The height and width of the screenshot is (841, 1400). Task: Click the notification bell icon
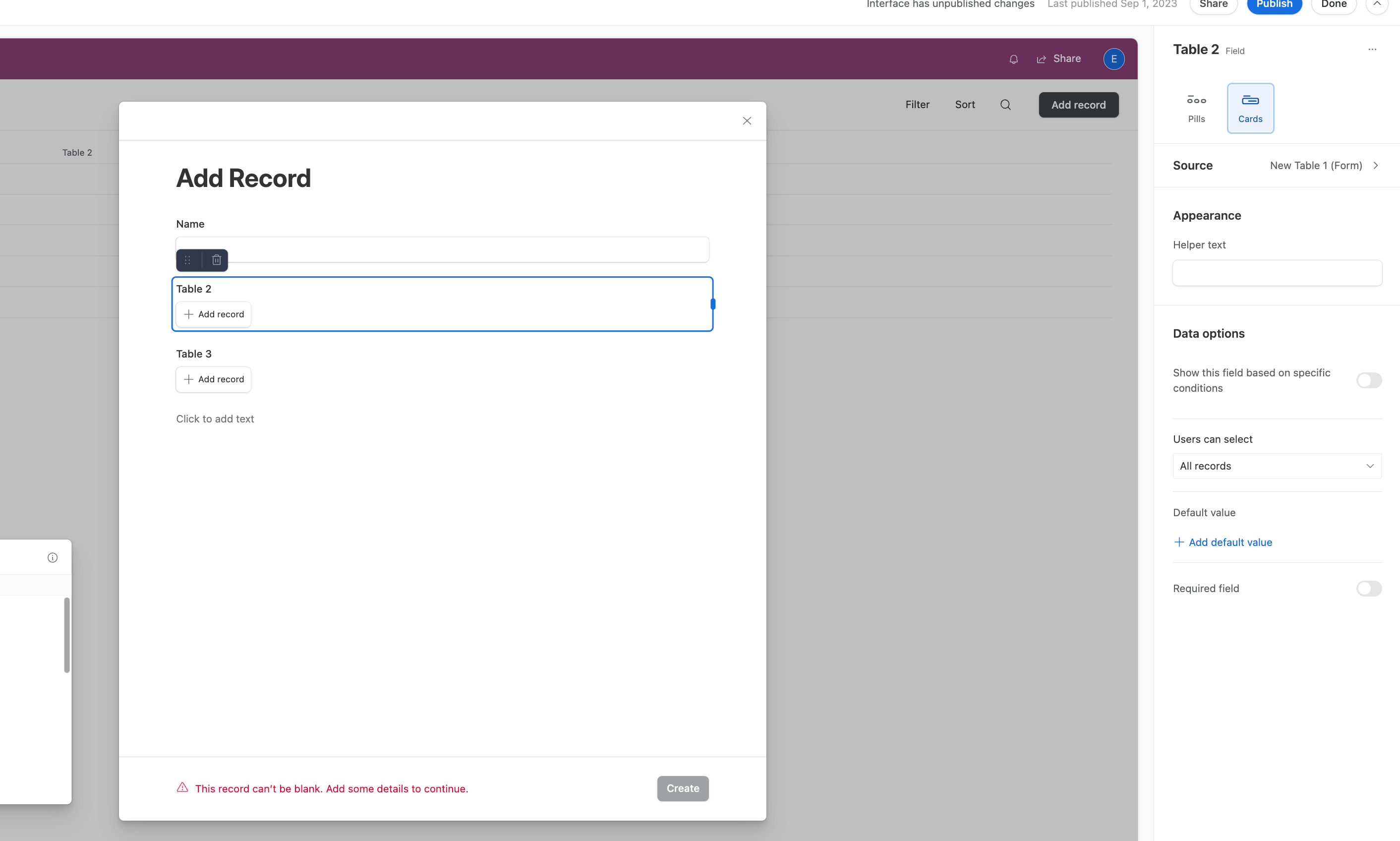(x=1014, y=59)
